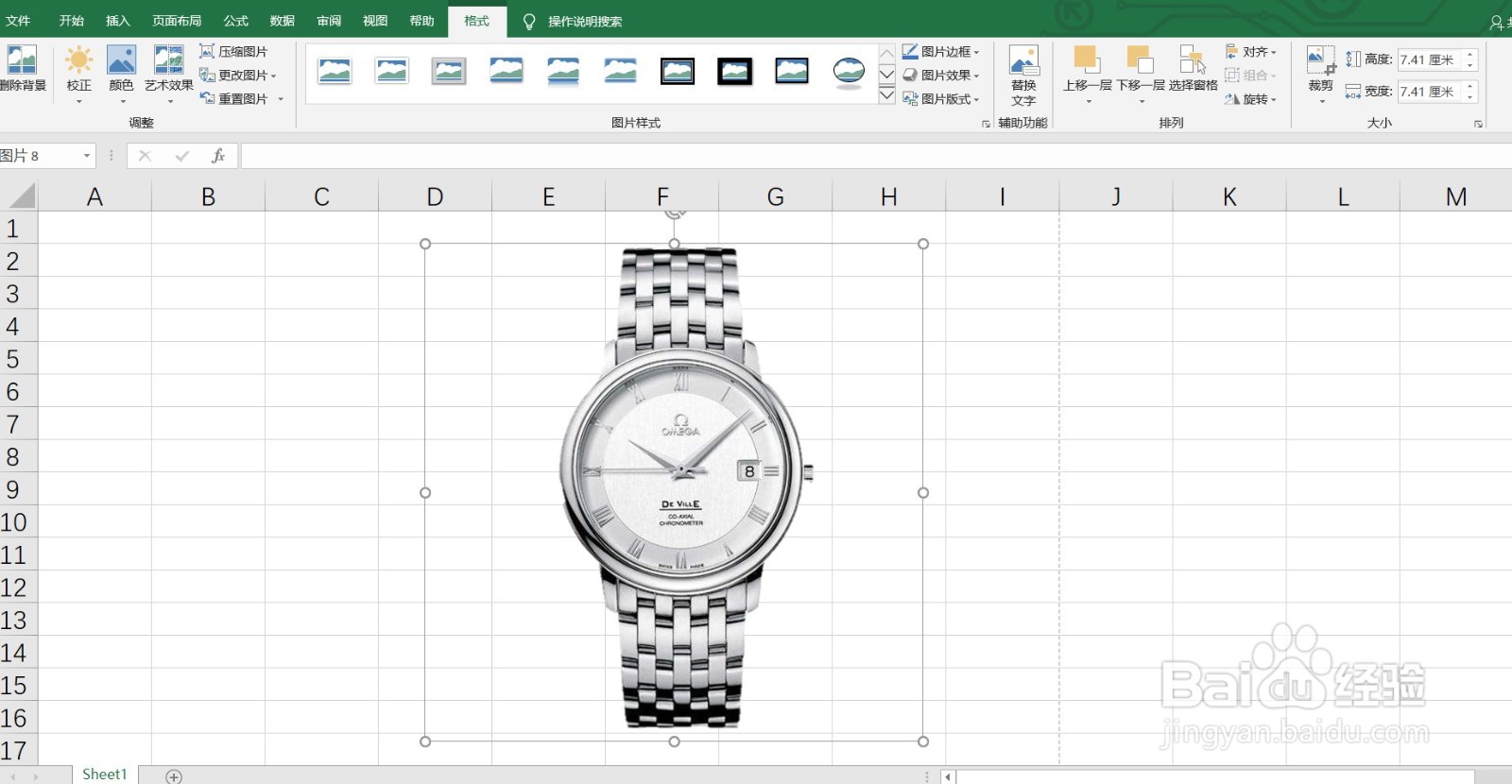Switch to the Home (开始) tab
Image resolution: width=1512 pixels, height=784 pixels.
(72, 21)
